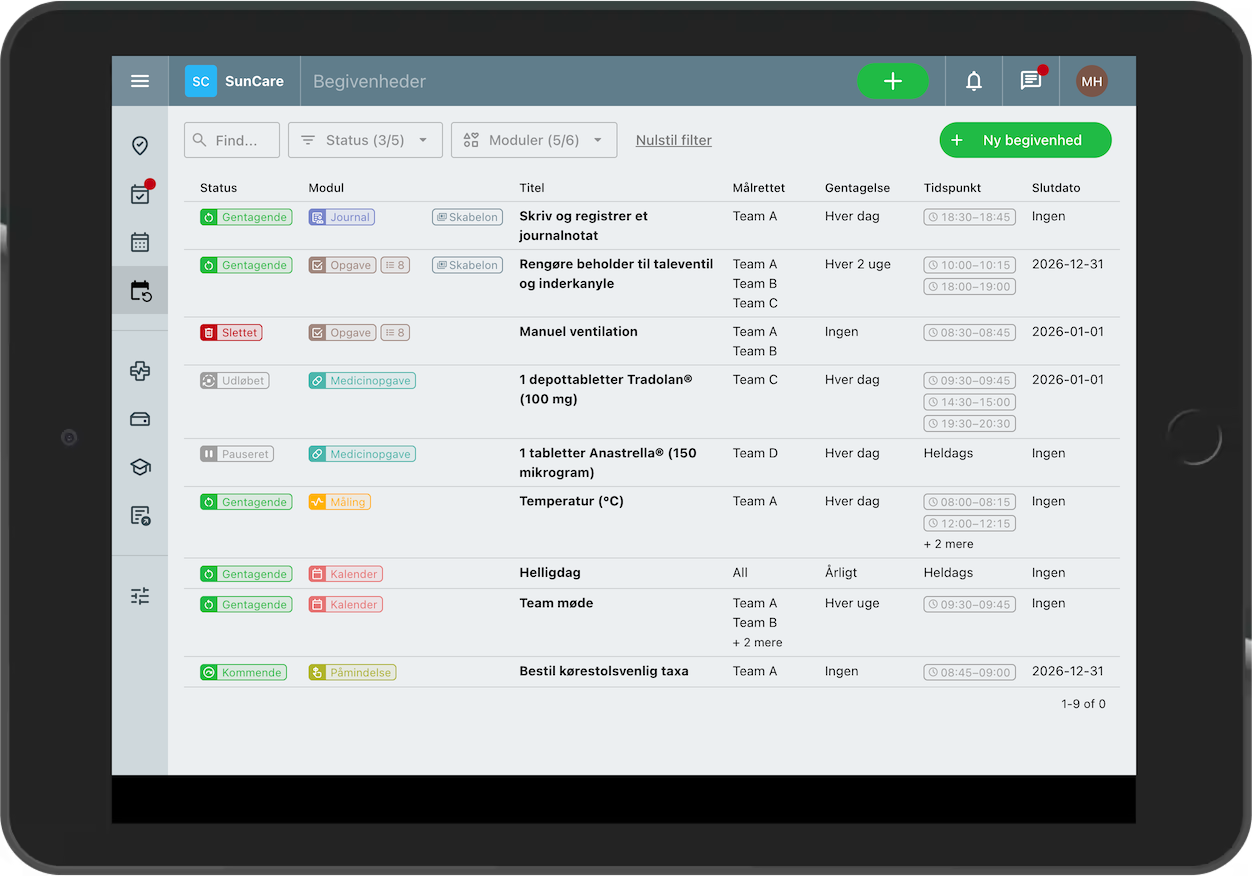
Task: Open the MH profile avatar menu
Action: pos(1091,81)
